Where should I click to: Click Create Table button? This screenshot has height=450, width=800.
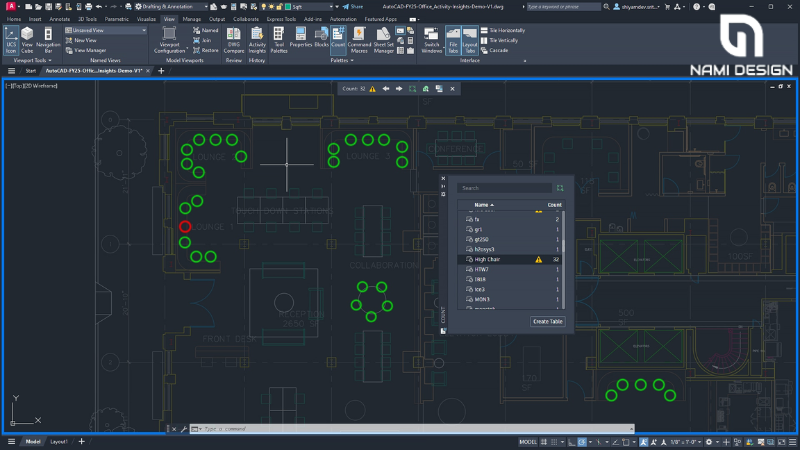(547, 321)
